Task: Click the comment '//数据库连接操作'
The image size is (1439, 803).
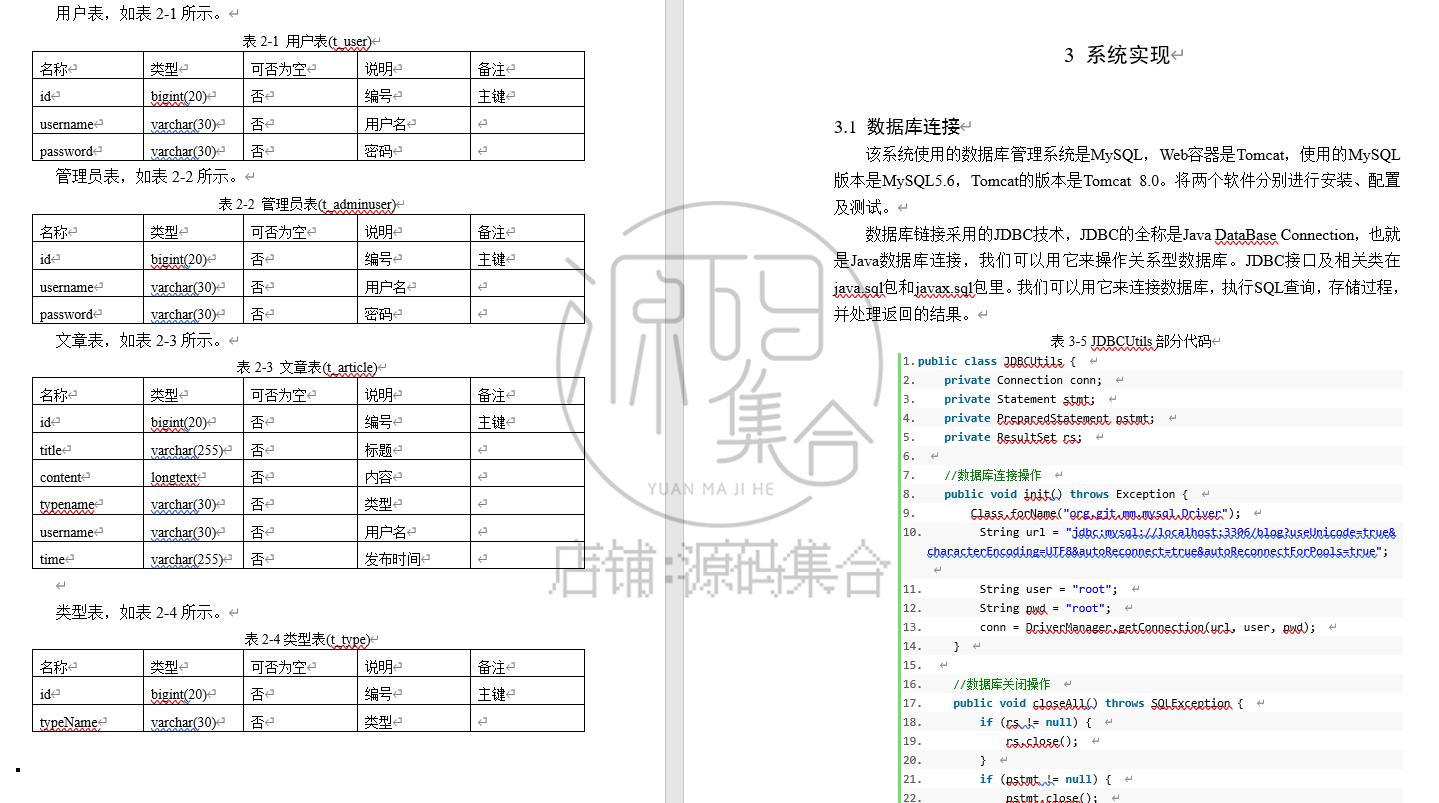Action: tap(992, 475)
